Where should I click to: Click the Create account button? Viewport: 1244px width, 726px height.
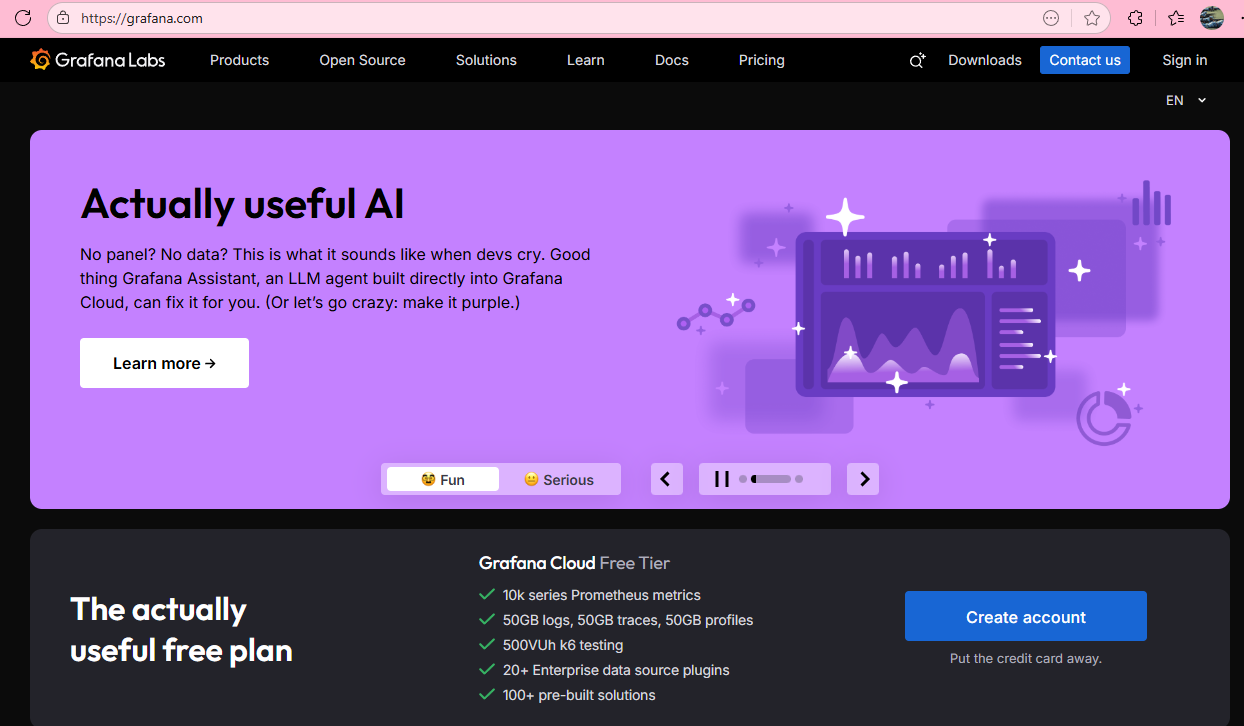pyautogui.click(x=1026, y=616)
